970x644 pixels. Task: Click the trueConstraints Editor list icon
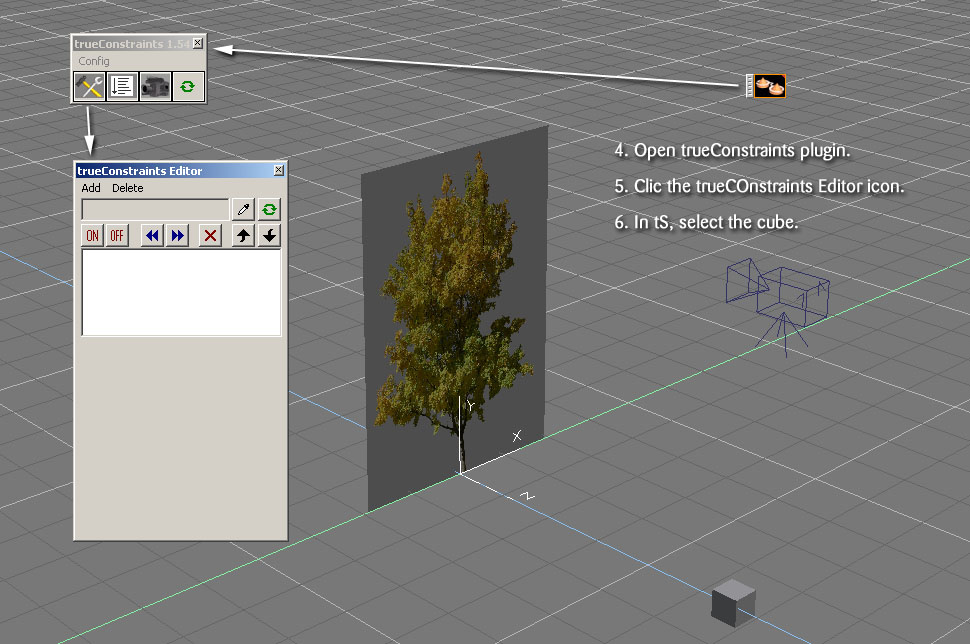[122, 87]
